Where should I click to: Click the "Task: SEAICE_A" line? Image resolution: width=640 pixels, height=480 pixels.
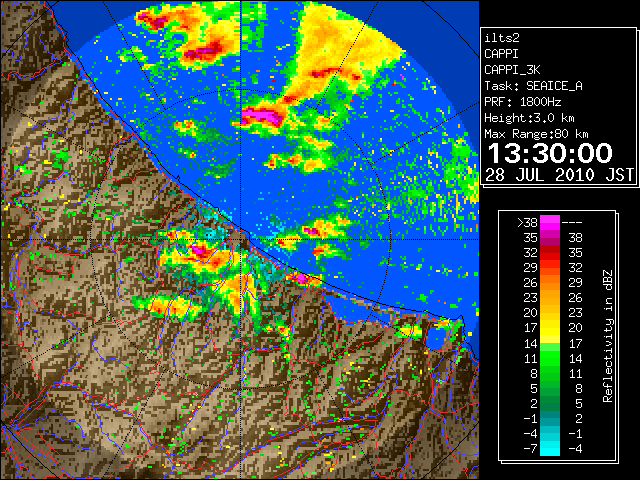pos(533,86)
